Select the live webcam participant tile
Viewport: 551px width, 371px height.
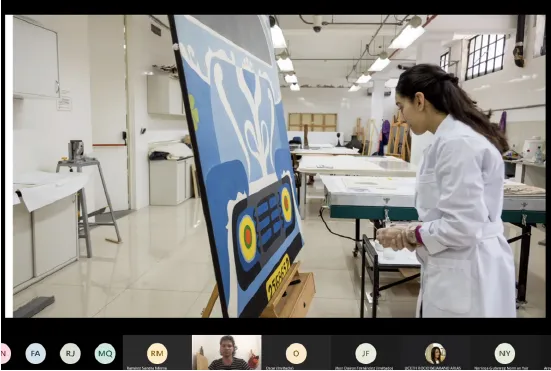coord(227,352)
